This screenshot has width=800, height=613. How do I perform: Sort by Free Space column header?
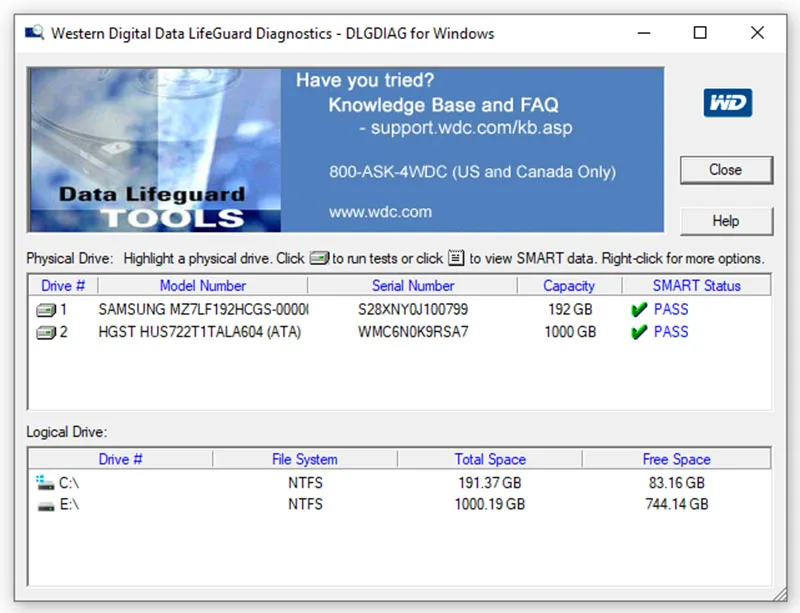(x=677, y=459)
